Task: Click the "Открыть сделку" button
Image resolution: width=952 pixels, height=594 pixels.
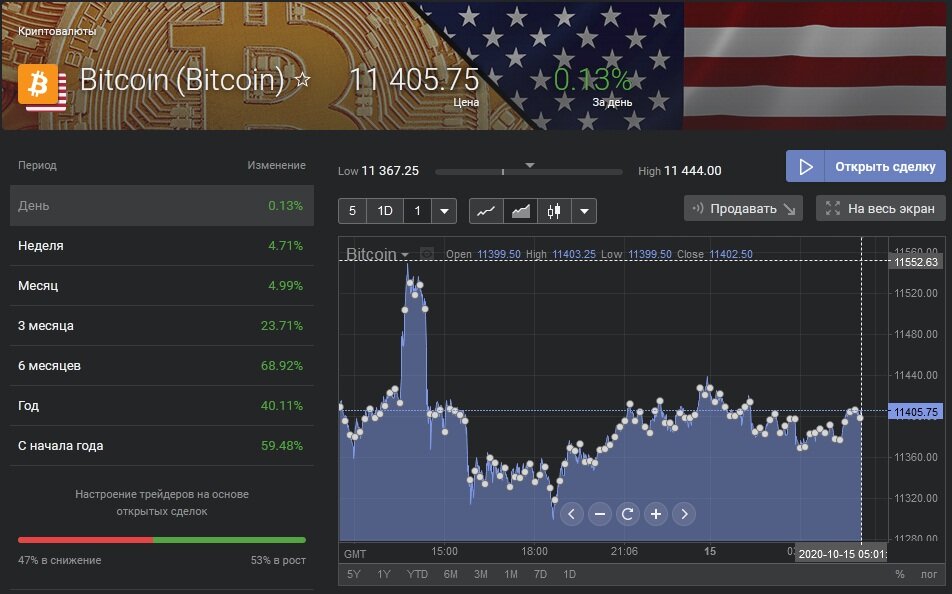Action: (866, 166)
